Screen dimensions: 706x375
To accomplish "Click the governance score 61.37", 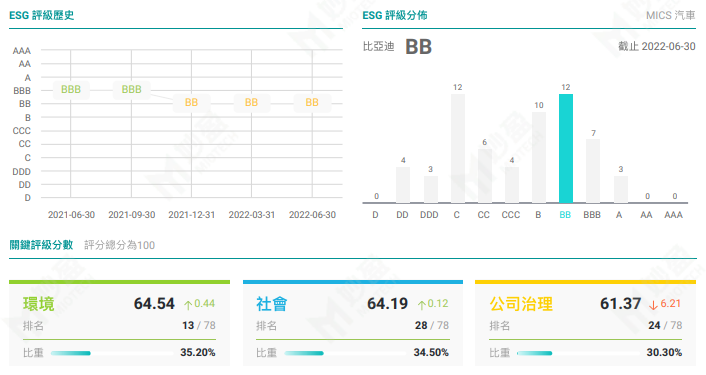I will (x=620, y=304).
